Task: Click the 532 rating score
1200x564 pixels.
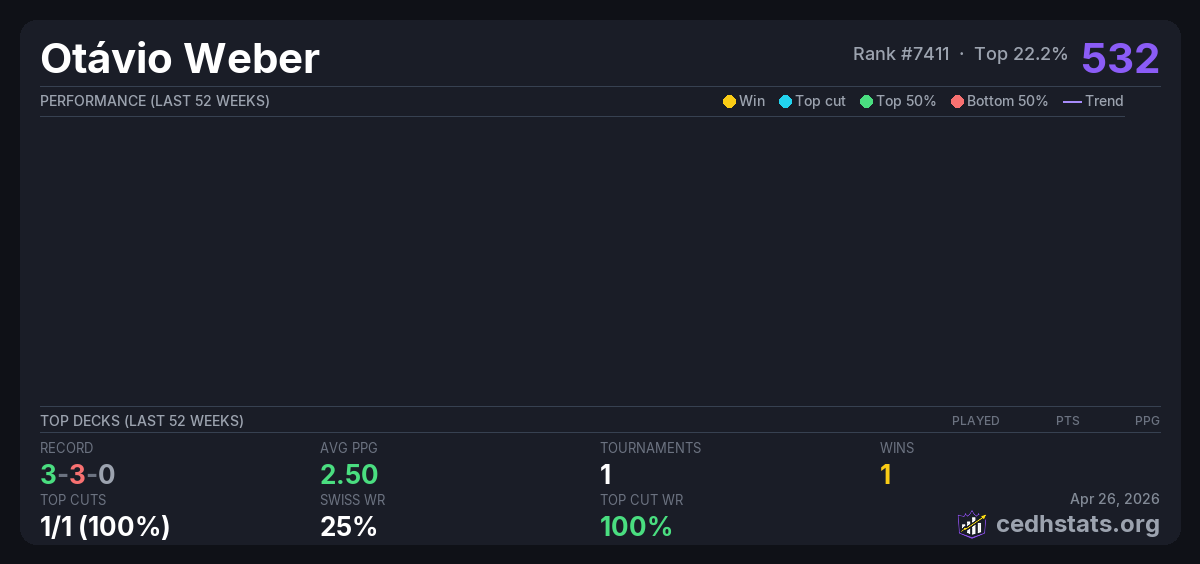Action: [x=1120, y=58]
